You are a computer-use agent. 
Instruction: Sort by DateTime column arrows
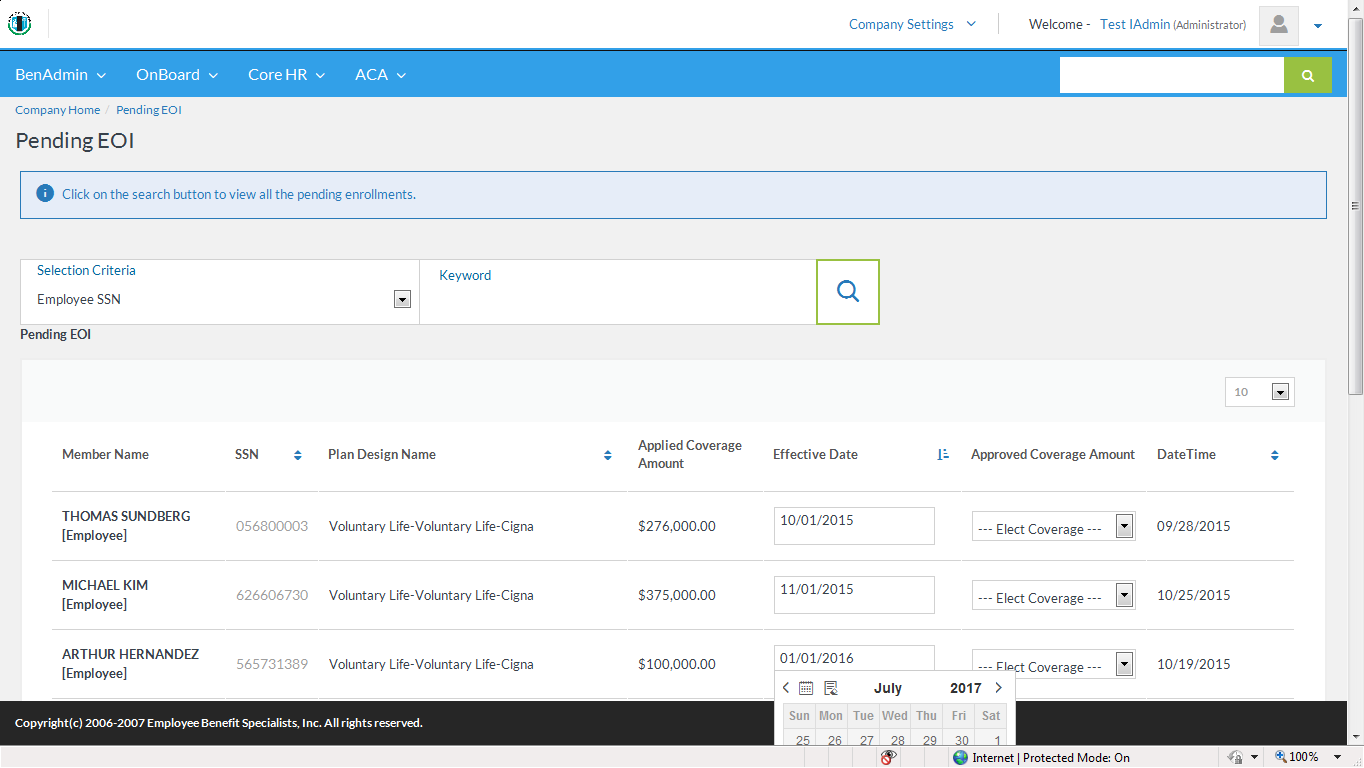pos(1275,455)
